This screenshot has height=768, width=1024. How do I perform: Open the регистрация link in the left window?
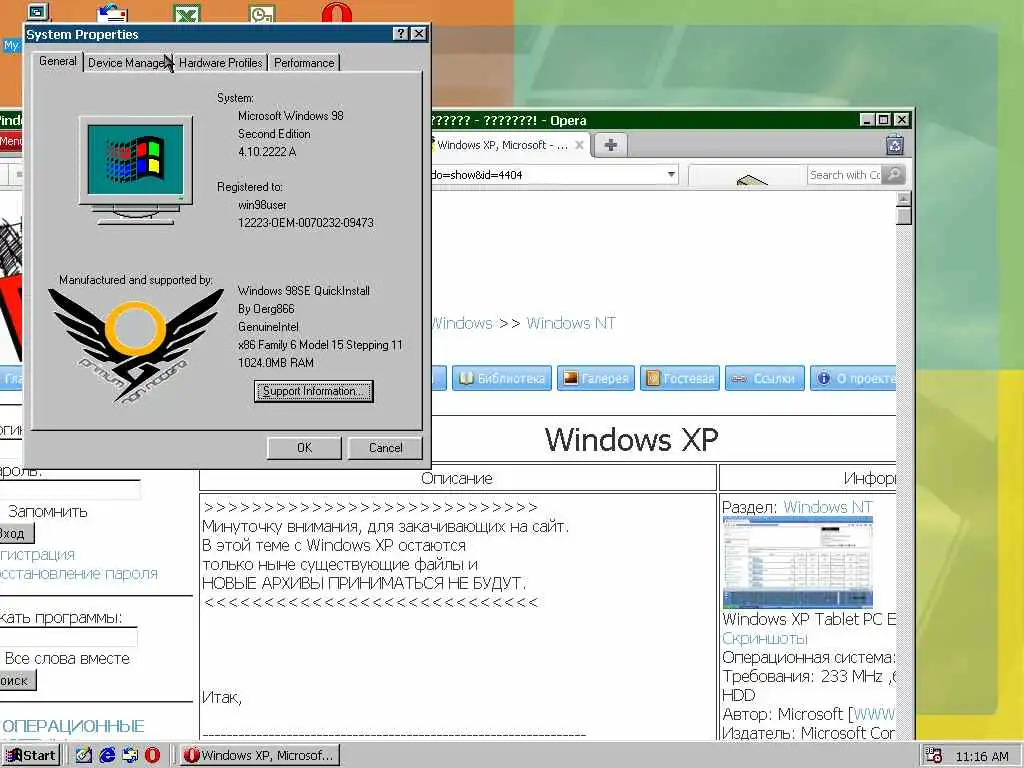pos(37,554)
